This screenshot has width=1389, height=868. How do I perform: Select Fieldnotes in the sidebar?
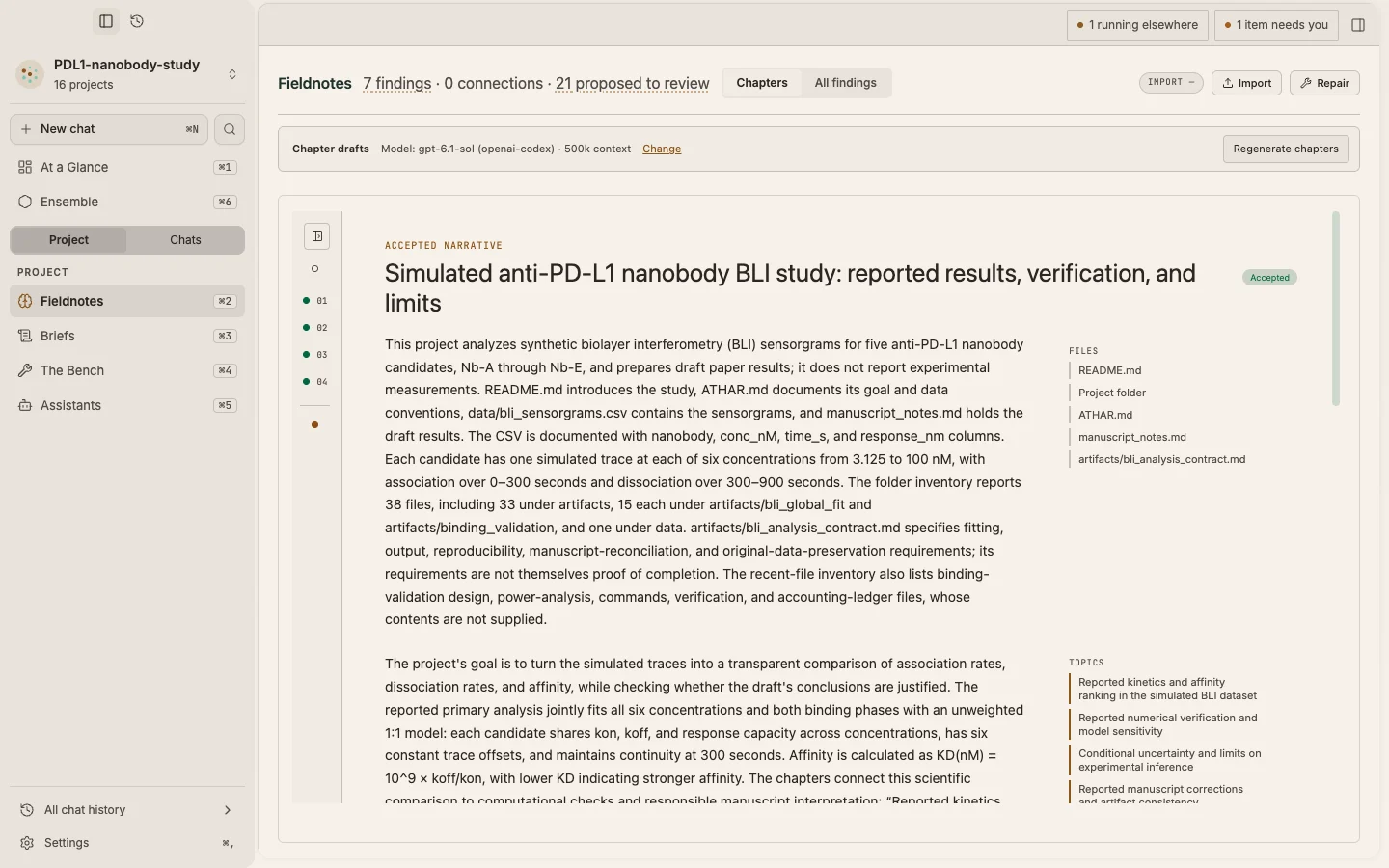(x=127, y=301)
